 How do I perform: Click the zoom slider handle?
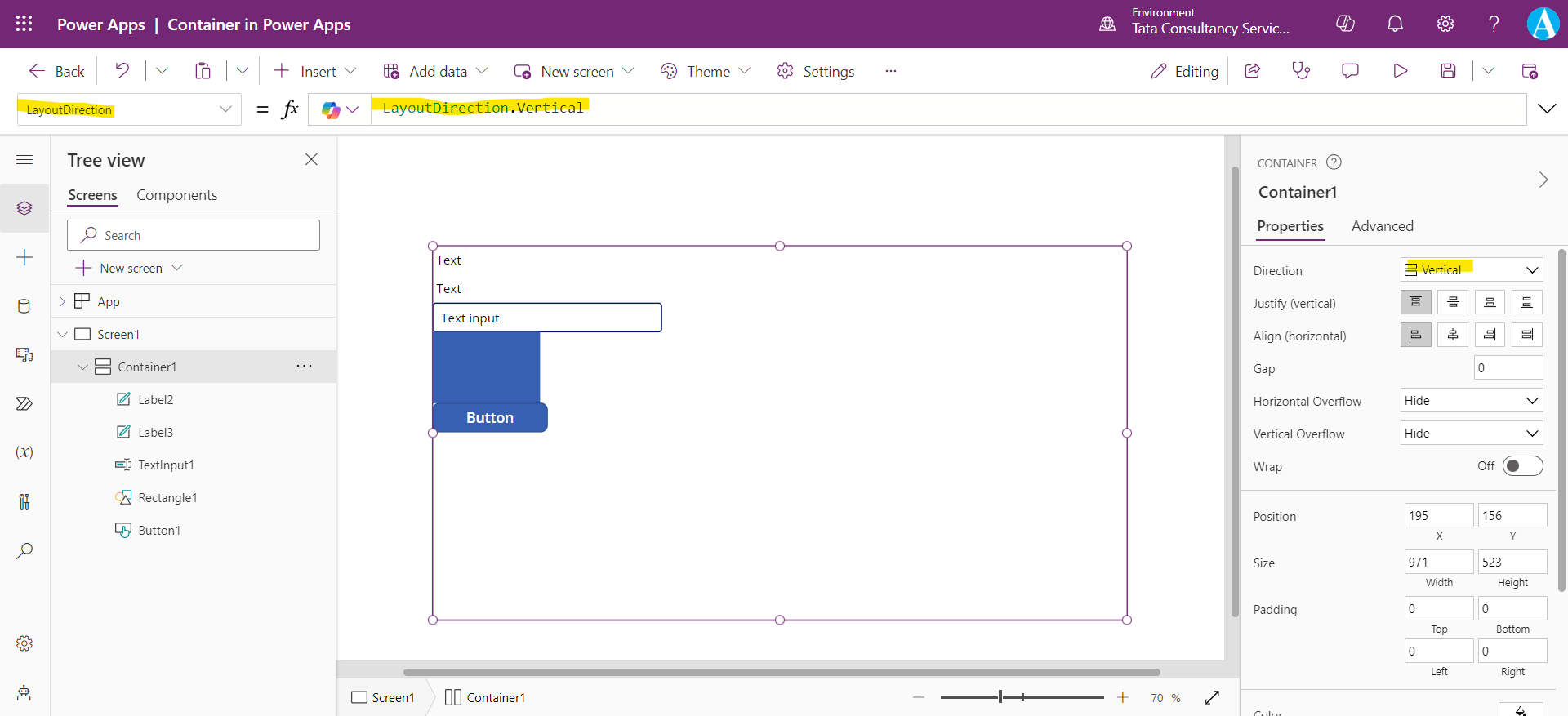tap(1000, 697)
